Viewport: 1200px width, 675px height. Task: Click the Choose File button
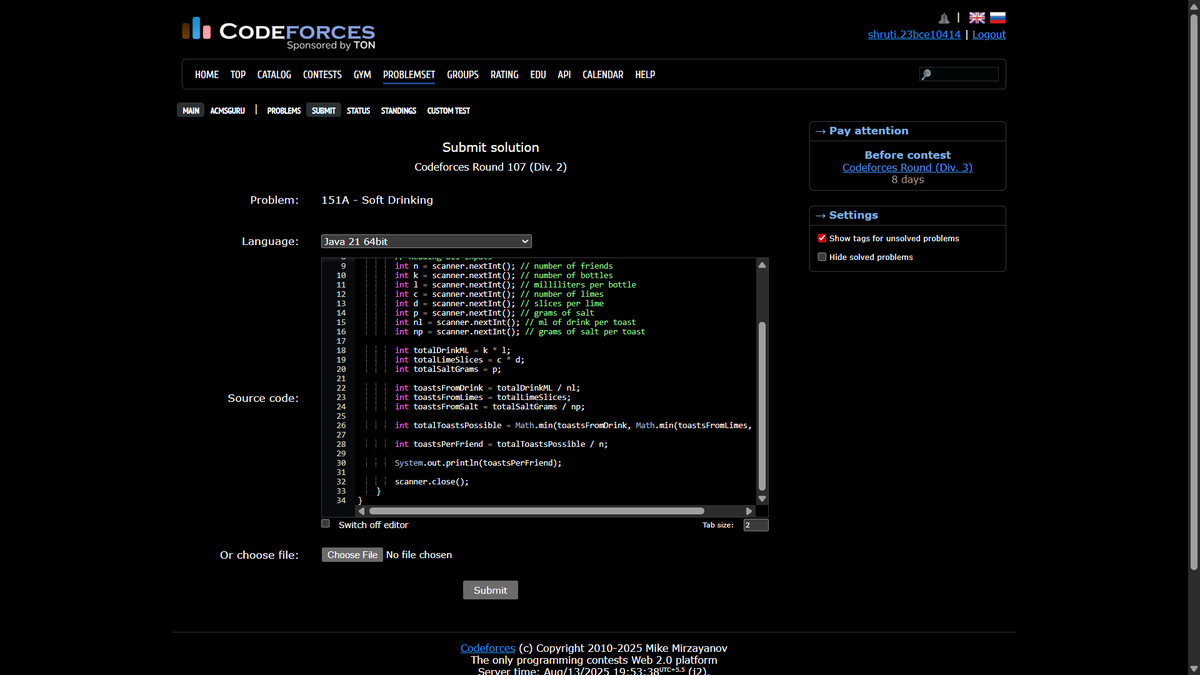click(x=352, y=554)
